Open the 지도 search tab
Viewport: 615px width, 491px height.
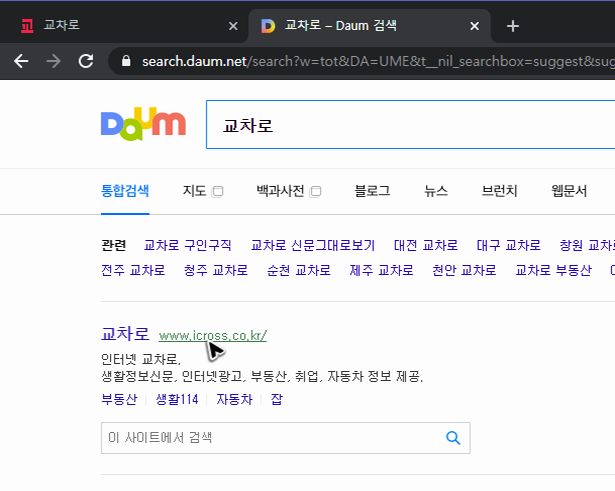pyautogui.click(x=194, y=191)
